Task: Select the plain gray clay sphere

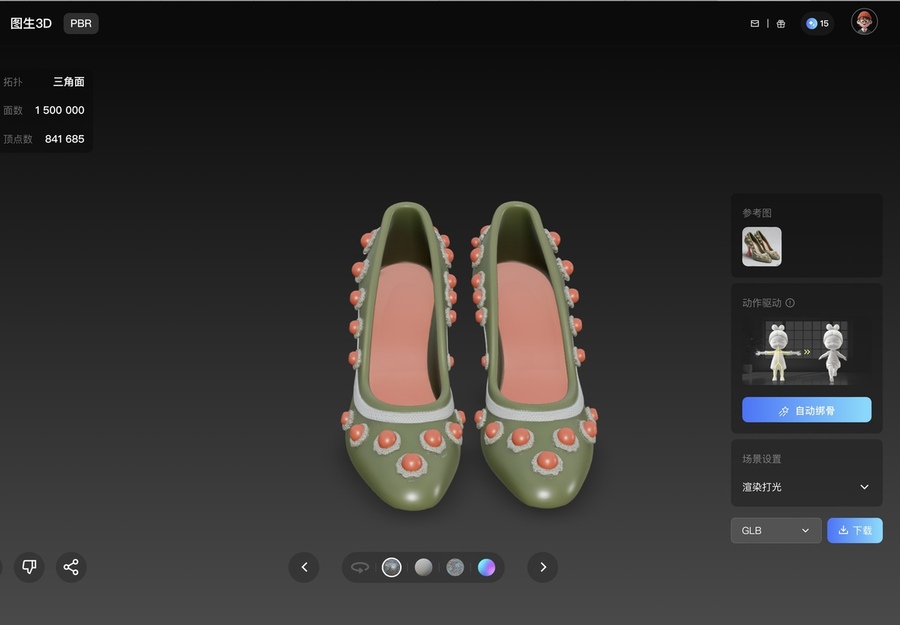Action: [x=424, y=567]
